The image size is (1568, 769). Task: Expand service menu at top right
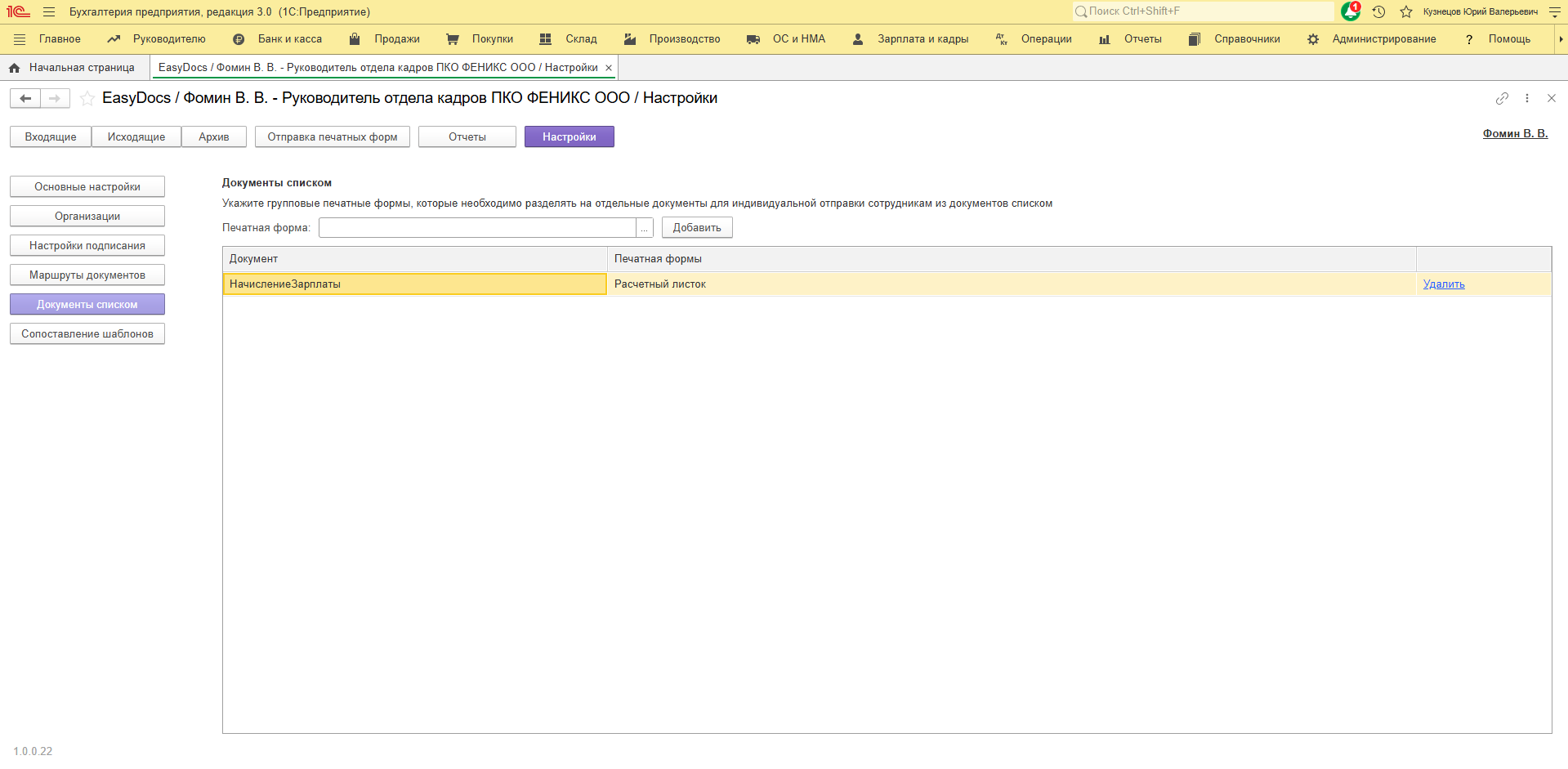pyautogui.click(x=1554, y=12)
